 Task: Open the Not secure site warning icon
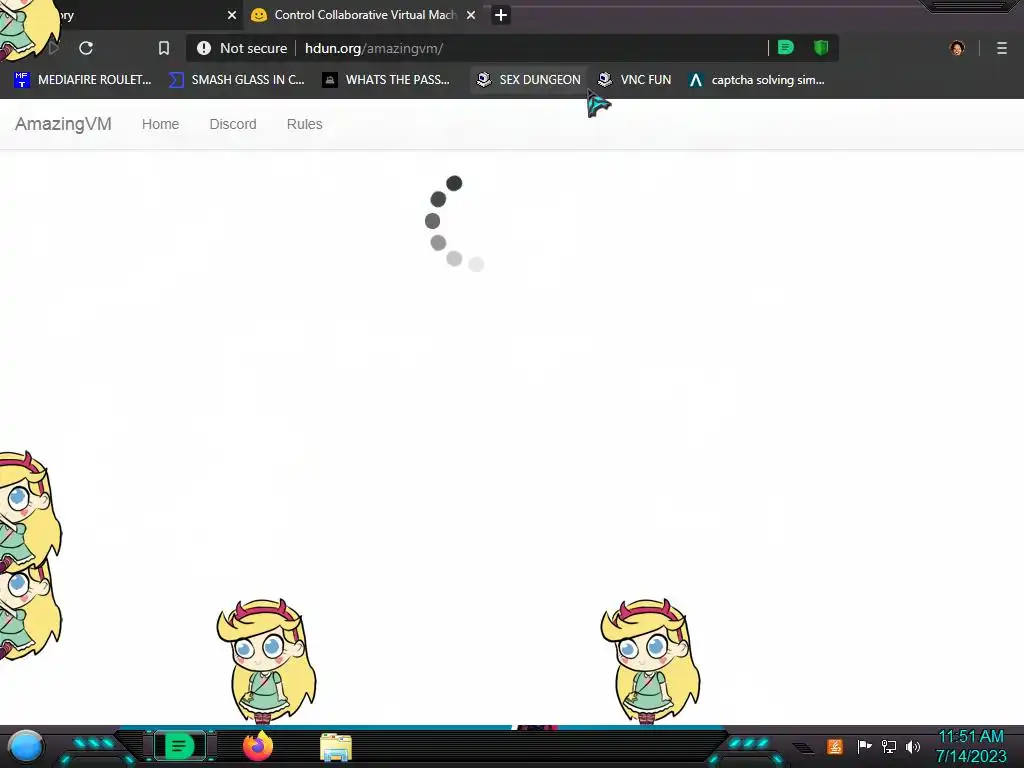pos(204,48)
